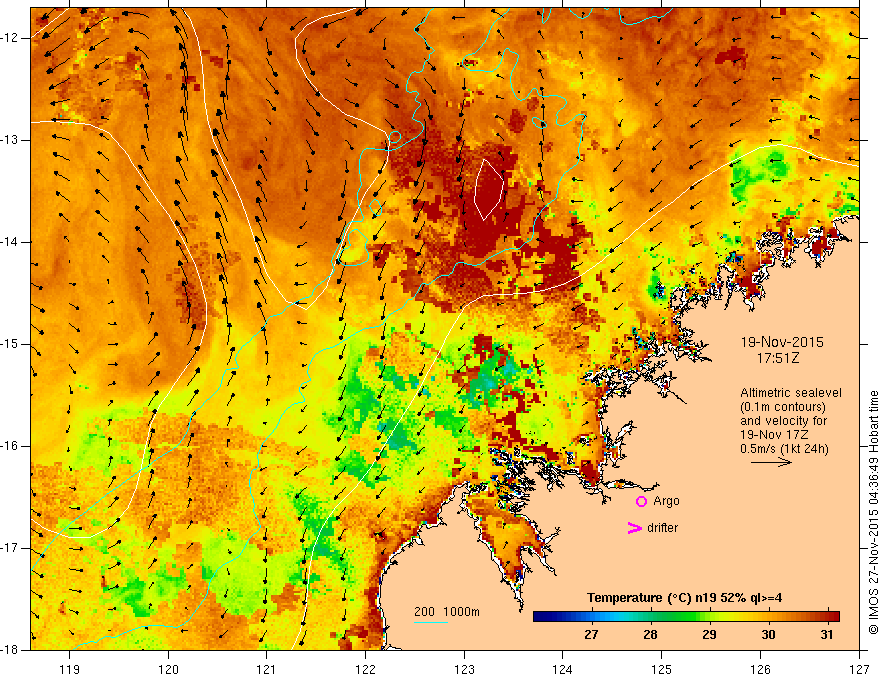Click the 'Argo' legend label

click(666, 501)
